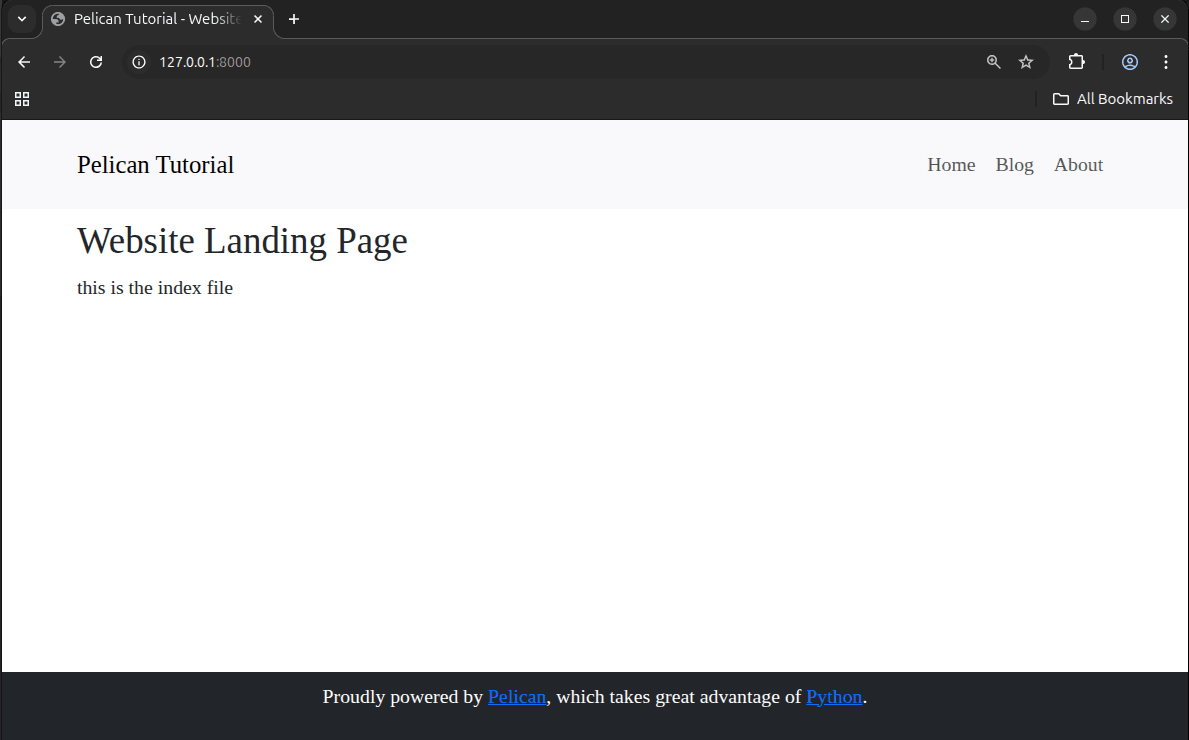Go back using the browser back arrow

(x=24, y=62)
